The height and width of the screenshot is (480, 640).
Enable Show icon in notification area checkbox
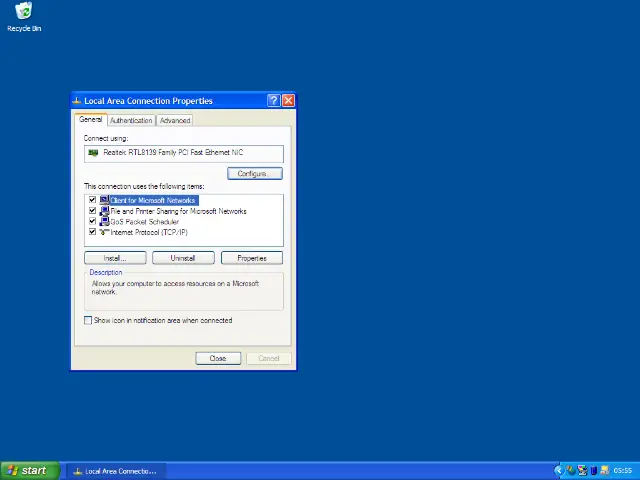pyautogui.click(x=88, y=320)
